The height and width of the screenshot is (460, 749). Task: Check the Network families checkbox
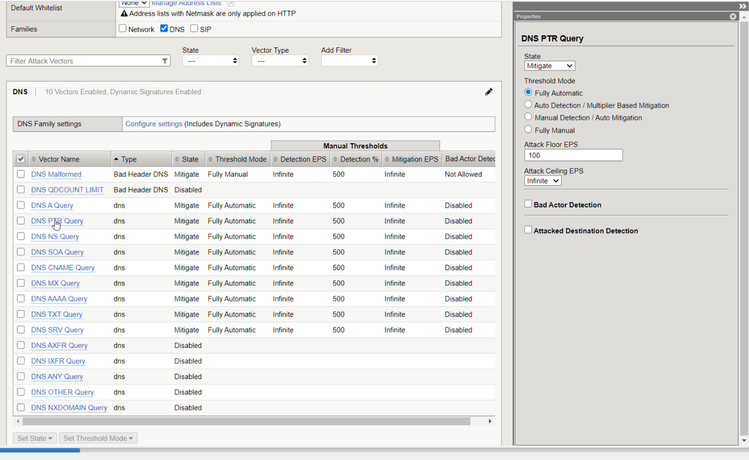click(x=123, y=29)
